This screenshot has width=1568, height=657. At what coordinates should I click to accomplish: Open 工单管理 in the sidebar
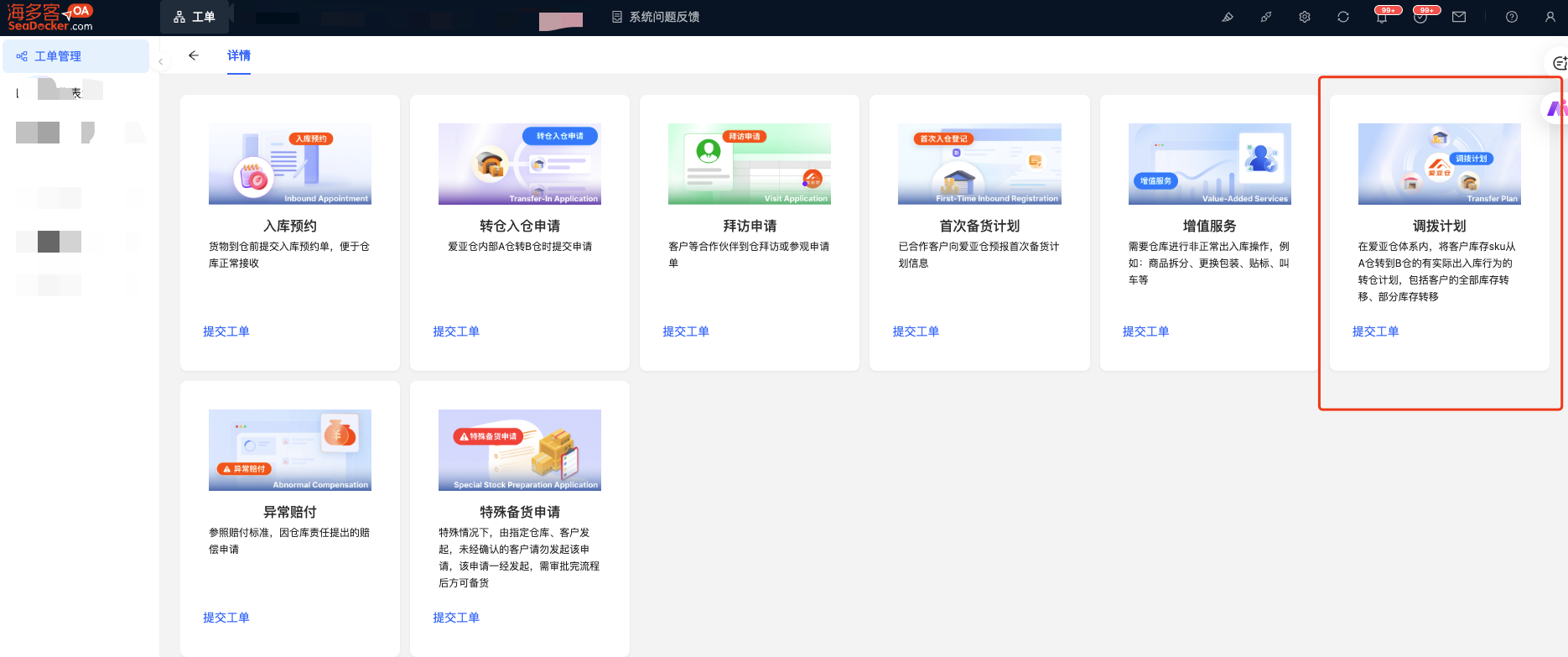pyautogui.click(x=58, y=56)
